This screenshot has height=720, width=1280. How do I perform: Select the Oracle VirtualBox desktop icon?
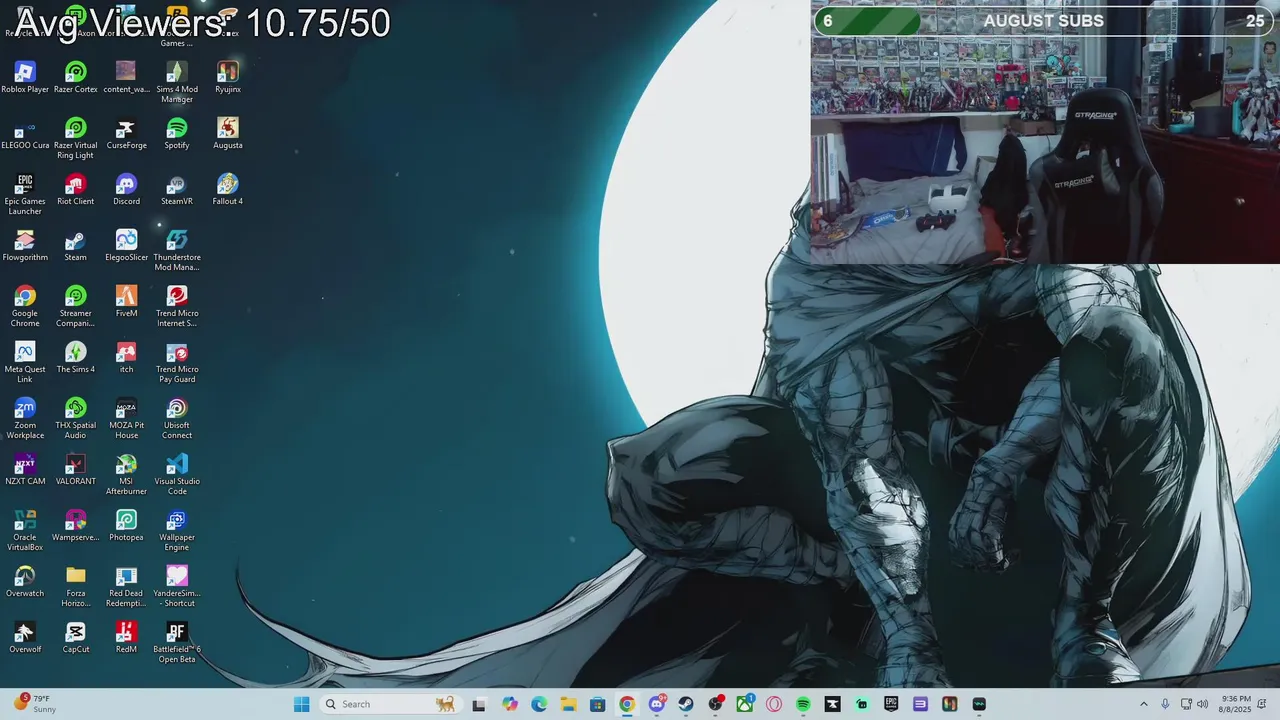[x=25, y=530]
